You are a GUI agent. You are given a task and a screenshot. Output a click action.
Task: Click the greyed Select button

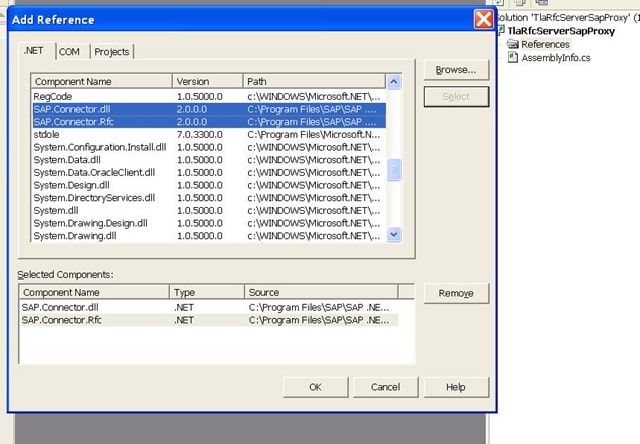456,97
